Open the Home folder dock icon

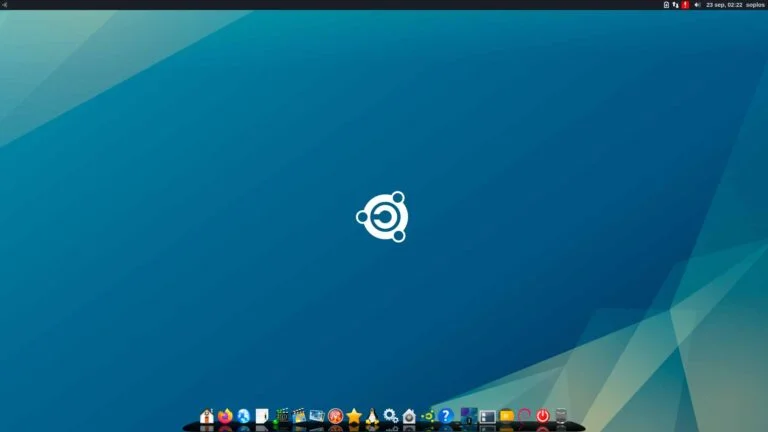coord(207,416)
